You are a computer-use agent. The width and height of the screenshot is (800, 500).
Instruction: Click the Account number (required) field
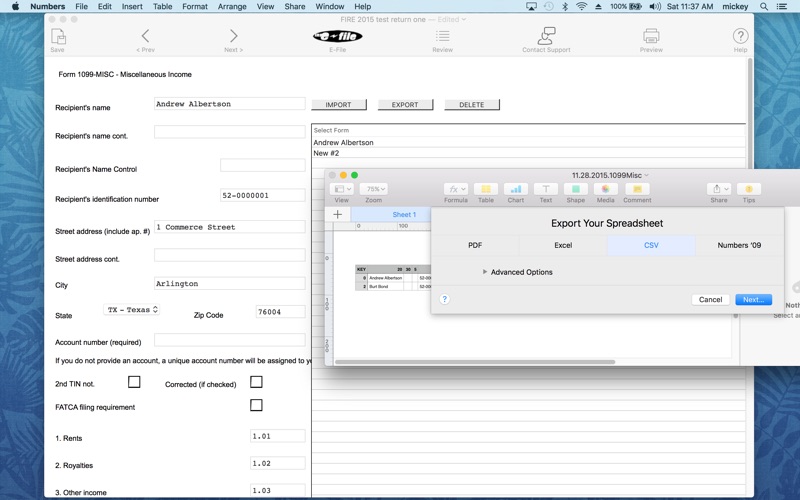[230, 340]
